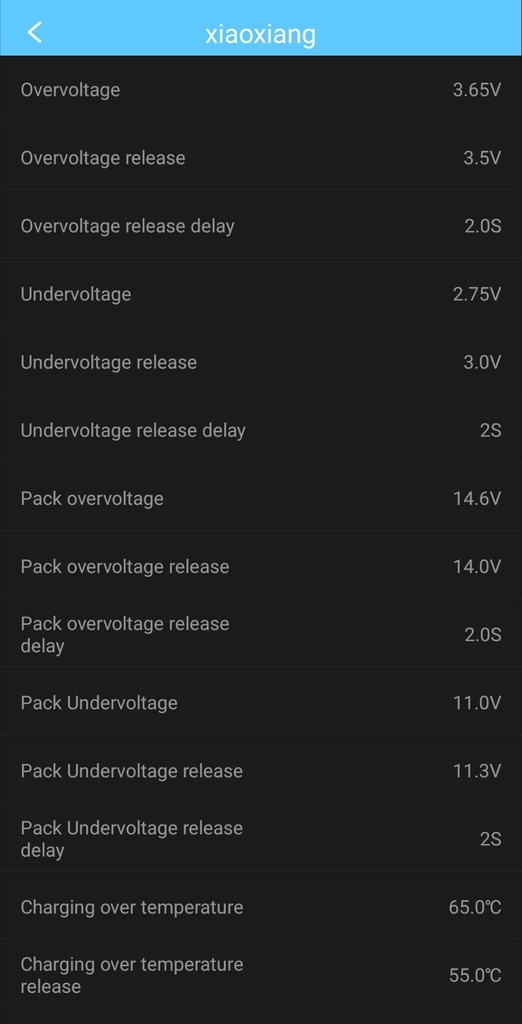The image size is (522, 1024).
Task: Open the Pack Undervoltage 11.0V setting
Action: 261,703
